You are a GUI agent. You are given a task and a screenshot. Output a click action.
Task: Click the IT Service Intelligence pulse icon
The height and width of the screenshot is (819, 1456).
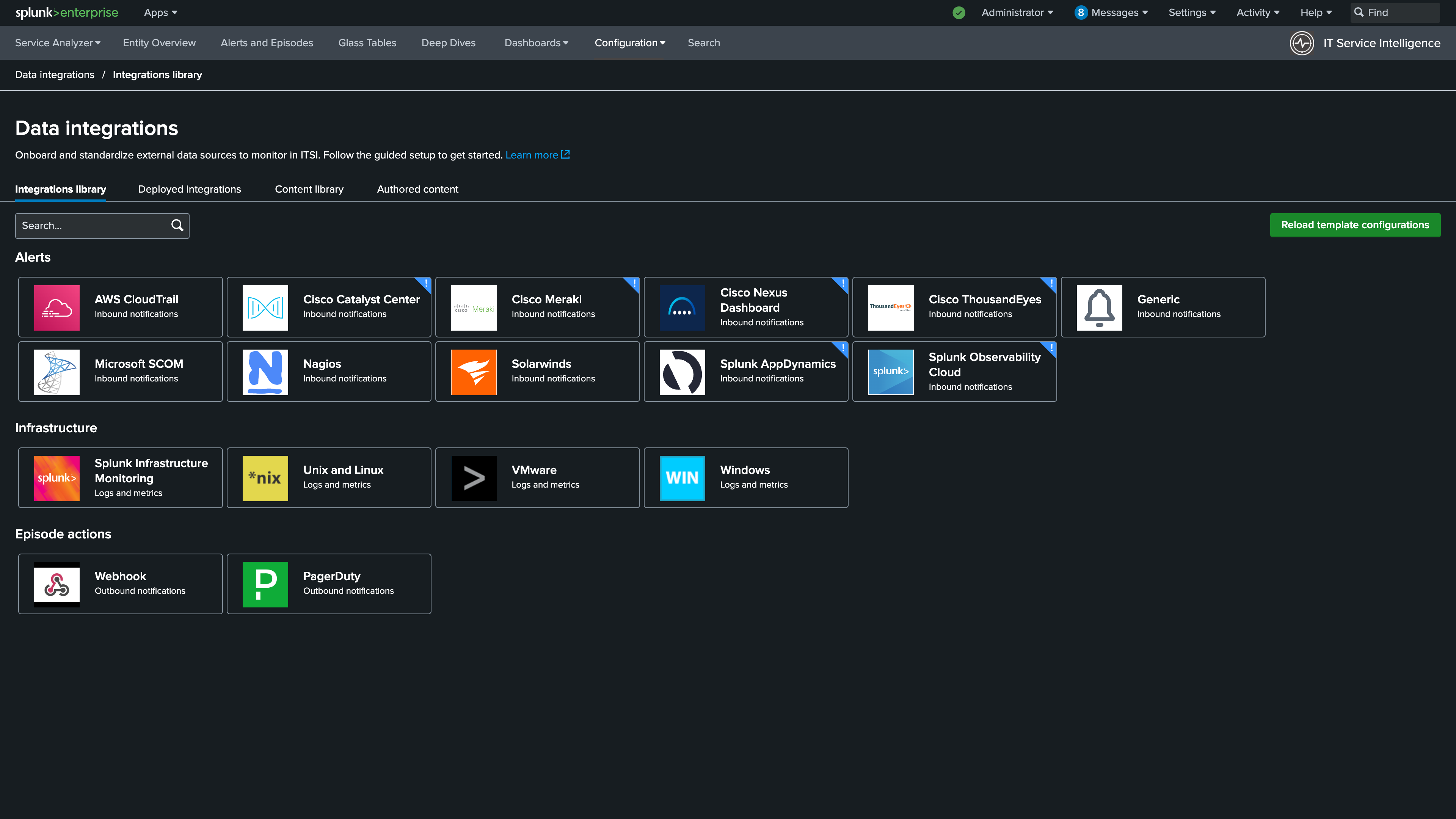click(1302, 43)
